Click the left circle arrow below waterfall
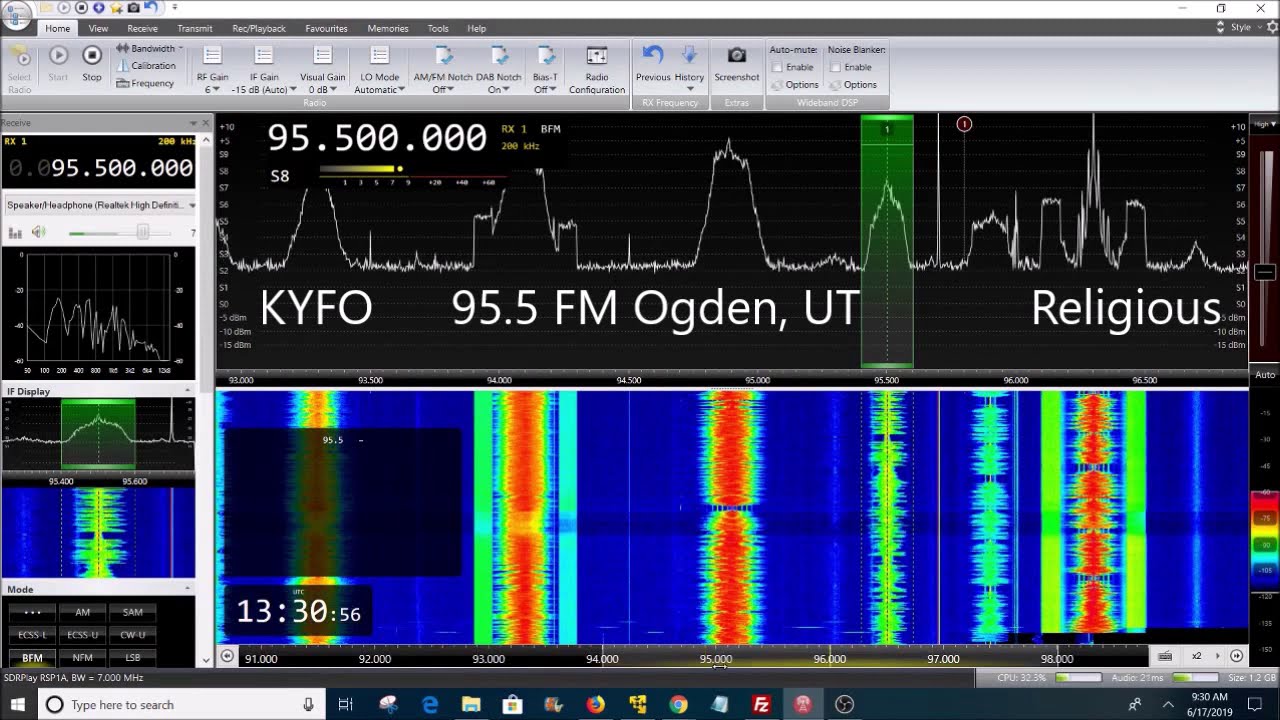The image size is (1280, 720). (227, 656)
